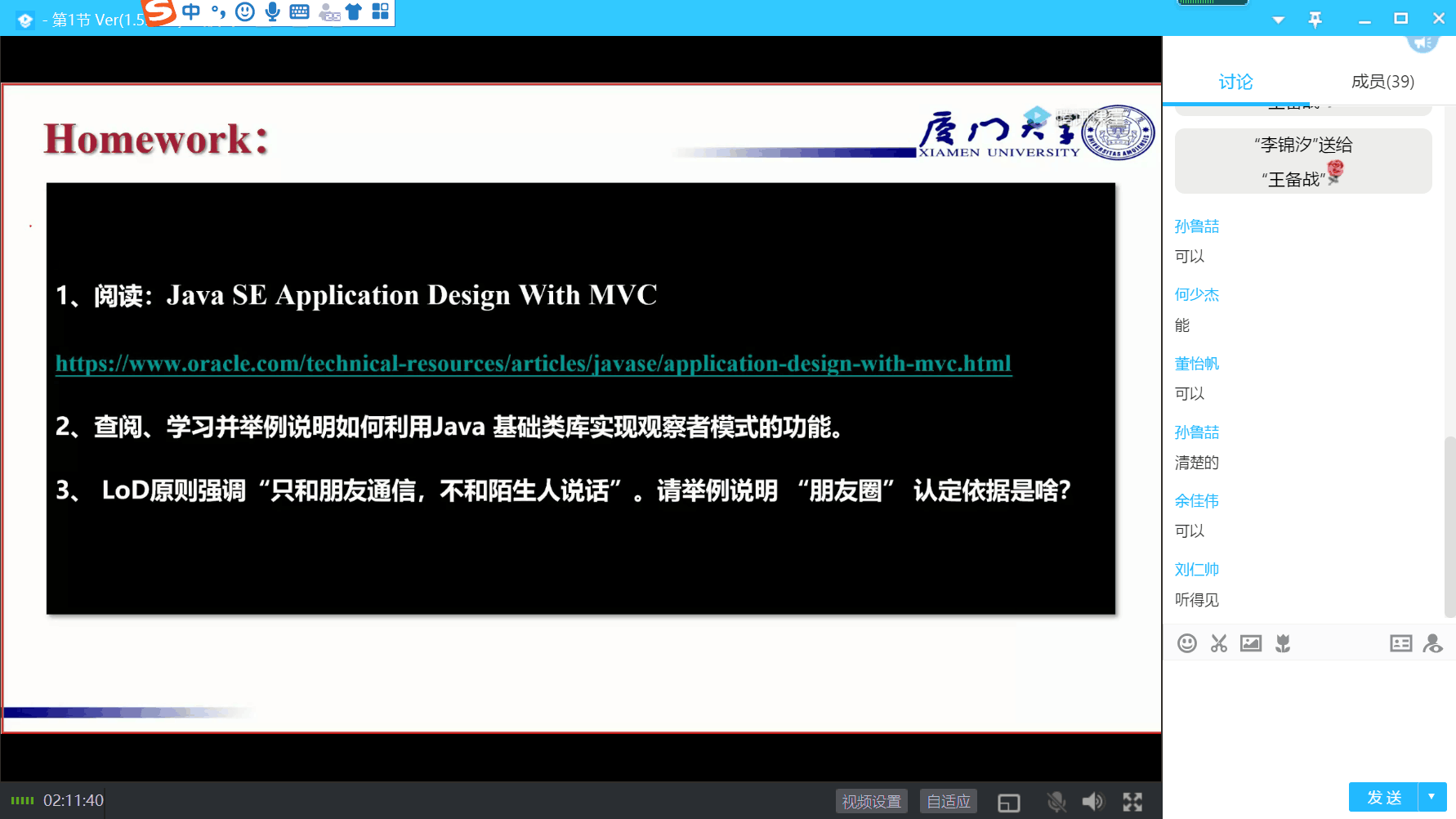
Task: Click the 自适应 fit mode button
Action: coord(948,802)
